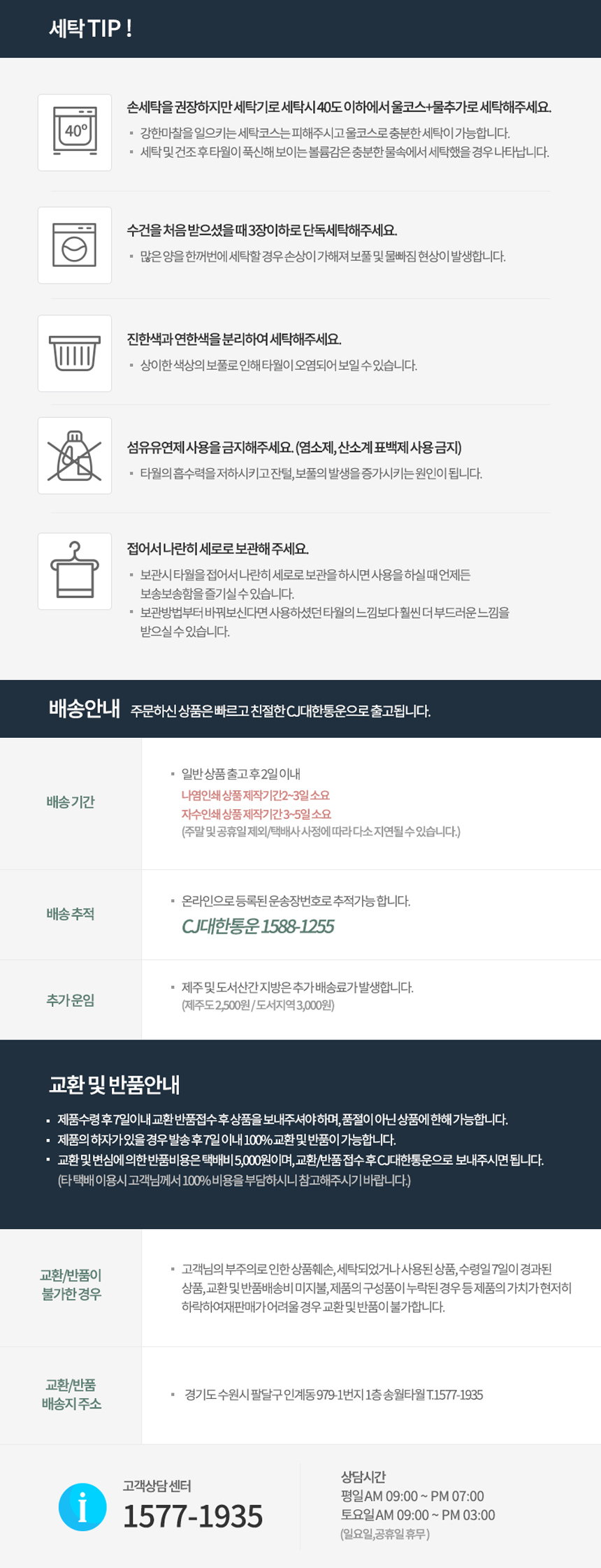Click the 교환 및 반품안내 heading
This screenshot has width=601, height=1568.
(x=115, y=1084)
